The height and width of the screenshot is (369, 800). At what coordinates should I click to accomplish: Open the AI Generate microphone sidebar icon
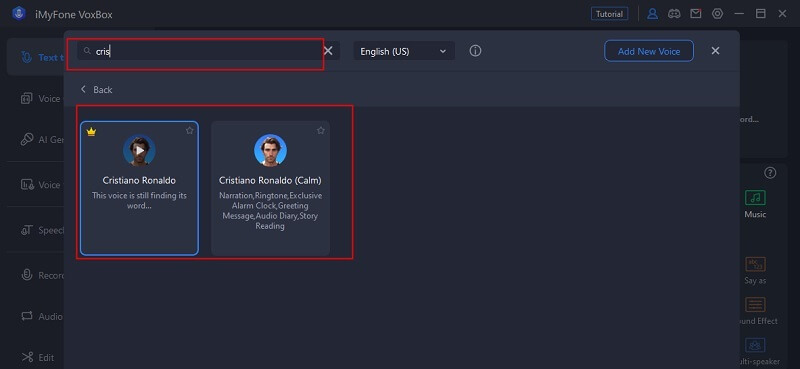coord(27,139)
